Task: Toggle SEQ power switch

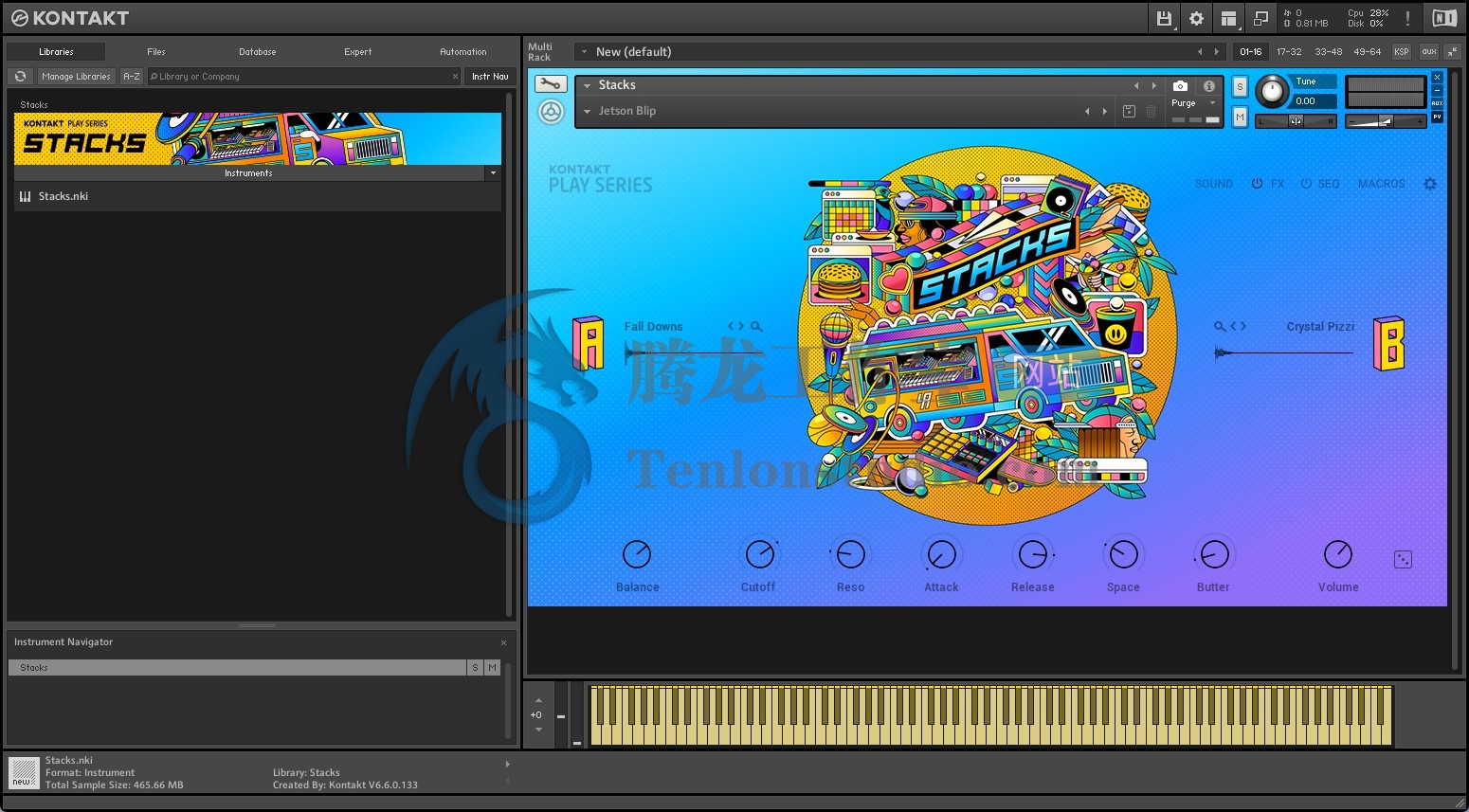Action: pos(1306,184)
